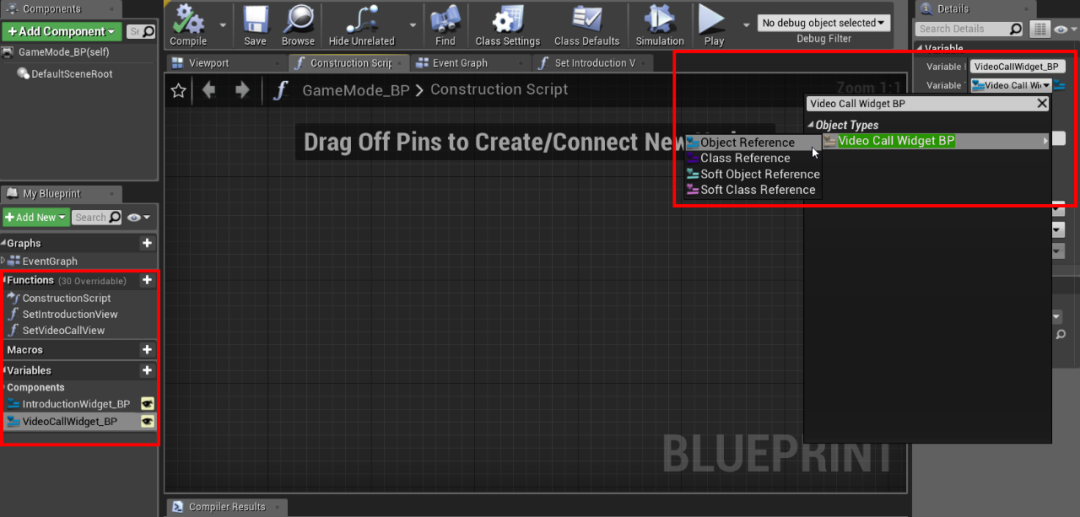
Task: Toggle eye icon for VideoCallWidget_BP variable
Action: (147, 421)
